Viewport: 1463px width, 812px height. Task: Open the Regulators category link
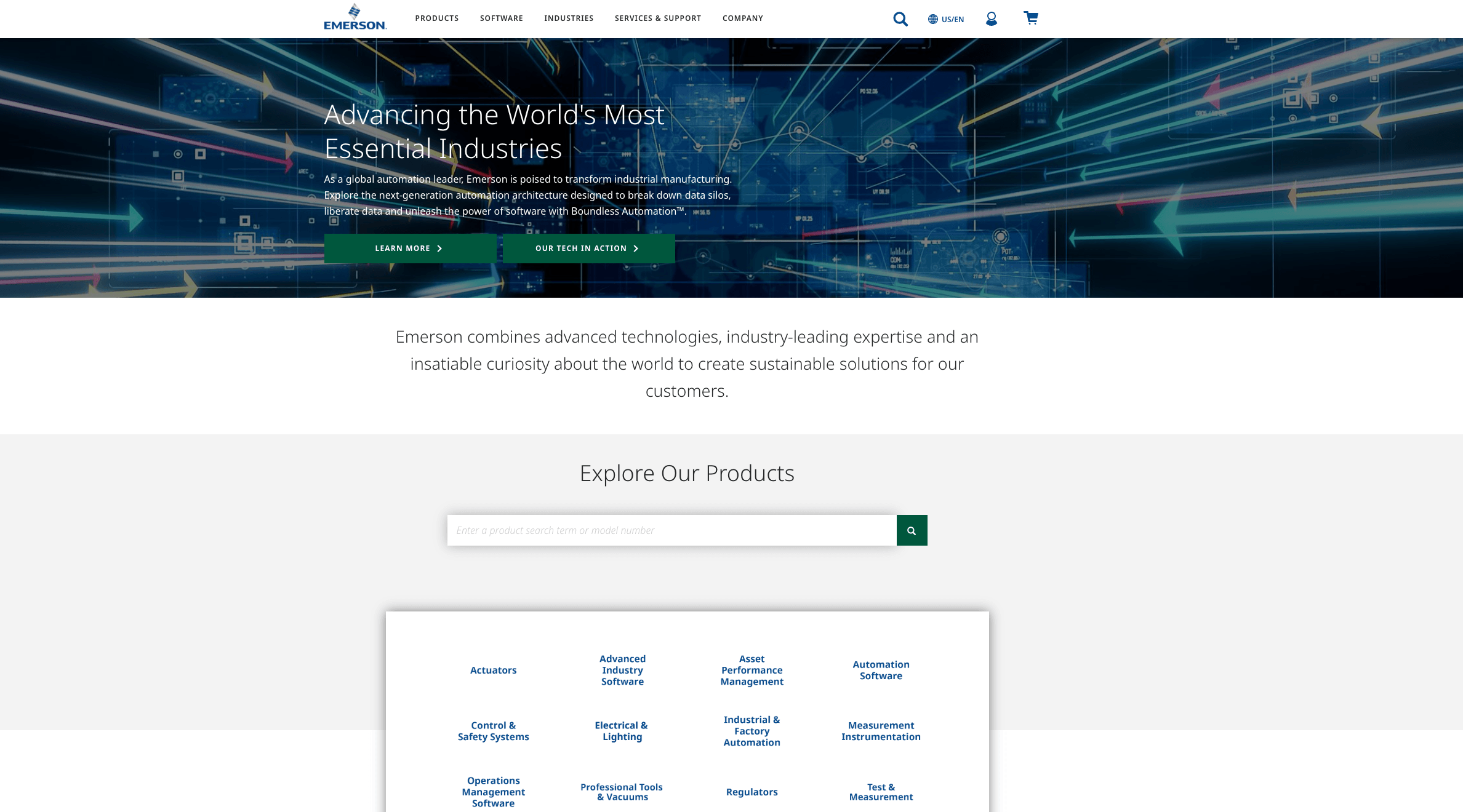(x=752, y=792)
